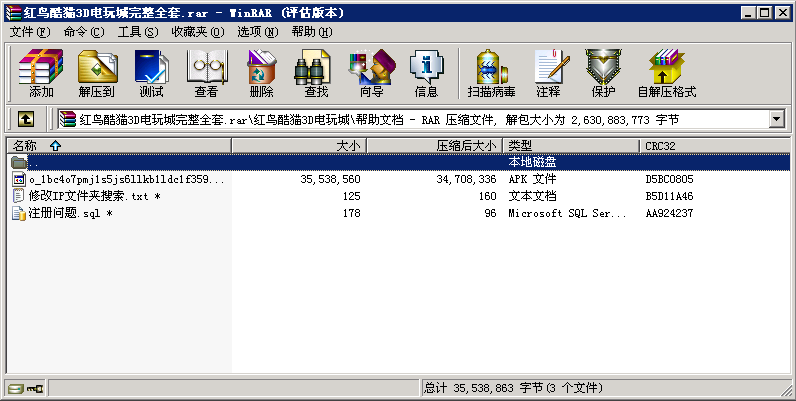796x401 pixels.
Task: Click the 解压到 (Extract To) icon
Action: [96, 73]
